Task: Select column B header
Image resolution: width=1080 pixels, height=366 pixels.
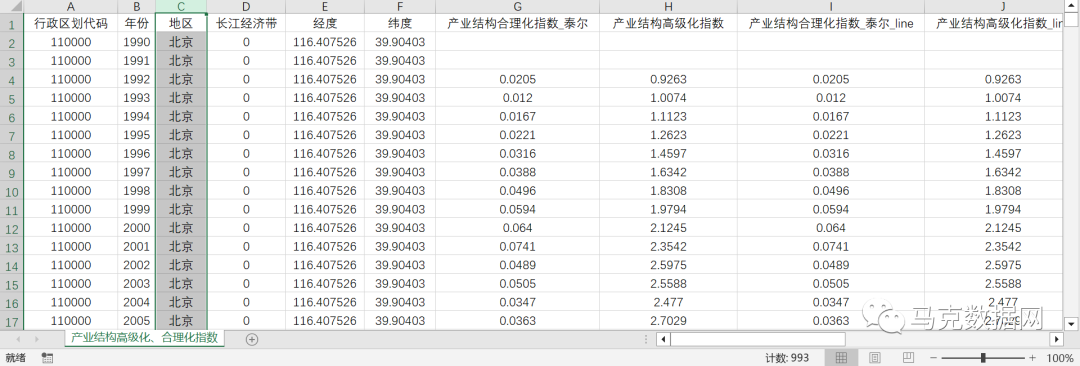Action: (x=136, y=6)
